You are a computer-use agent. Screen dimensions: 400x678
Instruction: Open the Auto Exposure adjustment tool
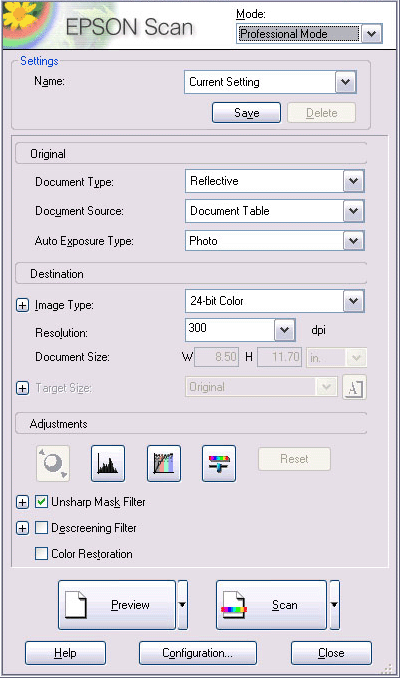53,463
